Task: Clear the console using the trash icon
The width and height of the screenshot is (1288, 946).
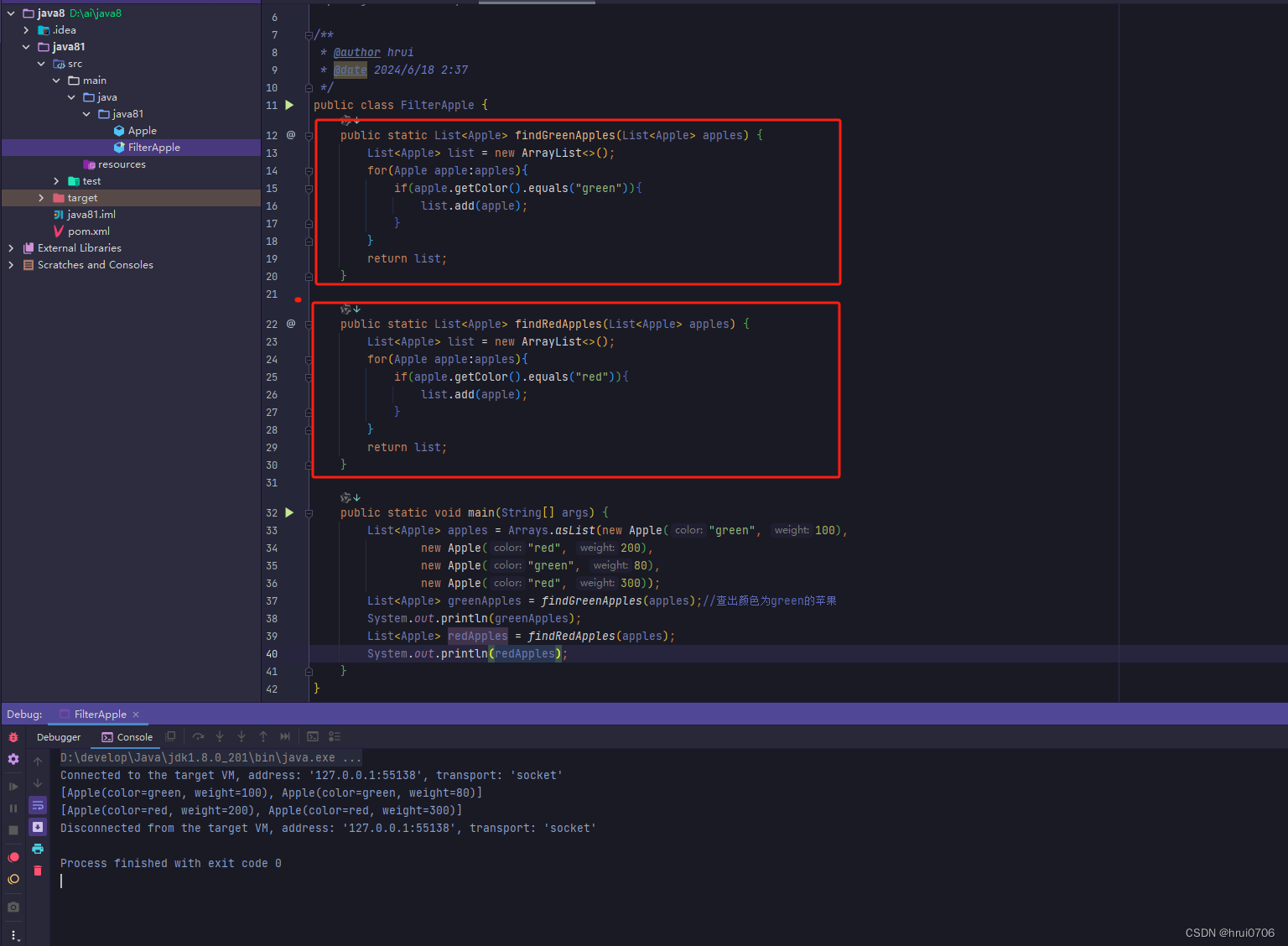Action: [38, 871]
